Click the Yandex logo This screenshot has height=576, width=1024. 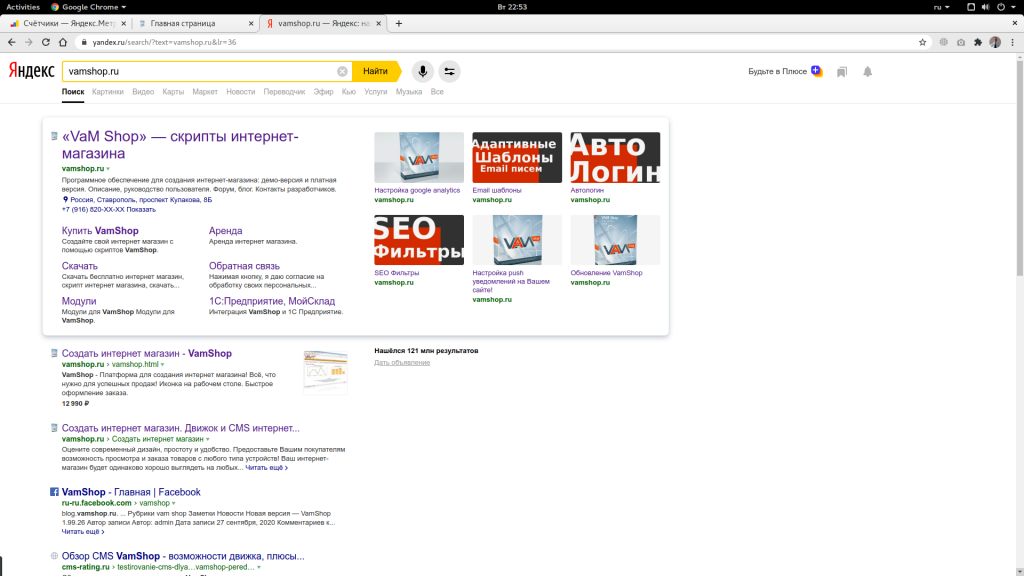tap(31, 71)
